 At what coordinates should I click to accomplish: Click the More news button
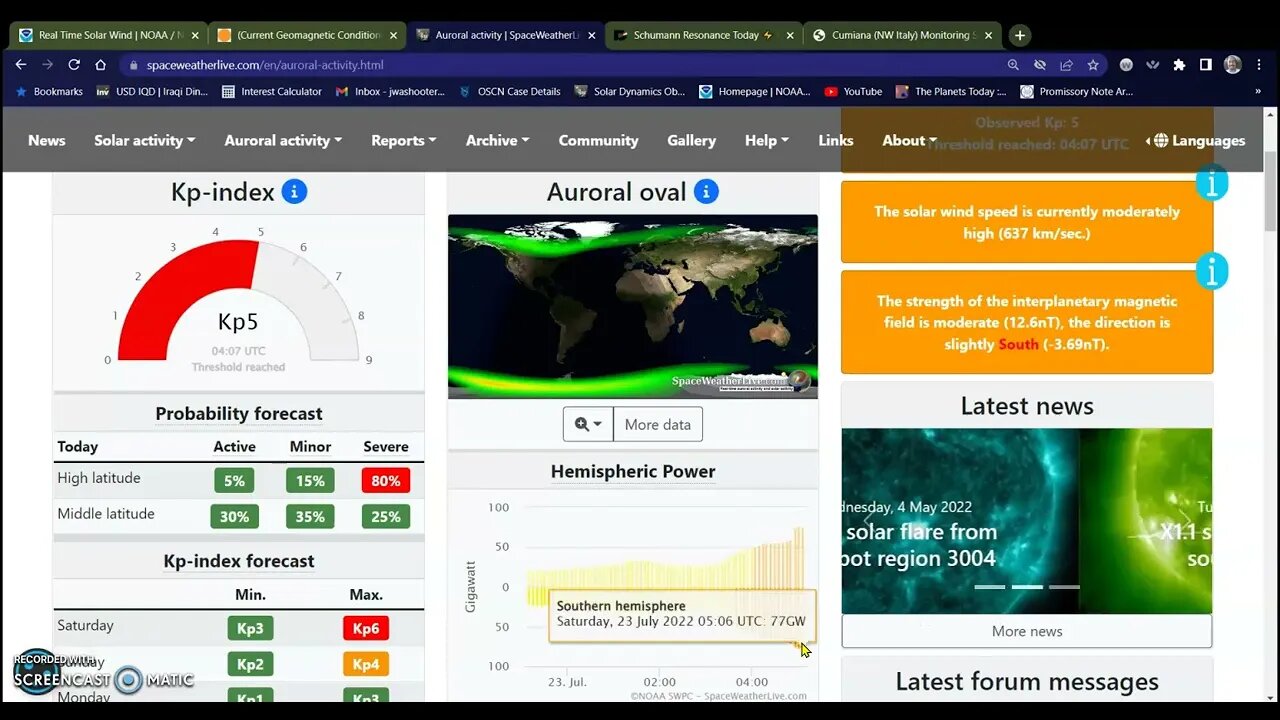pyautogui.click(x=1027, y=631)
